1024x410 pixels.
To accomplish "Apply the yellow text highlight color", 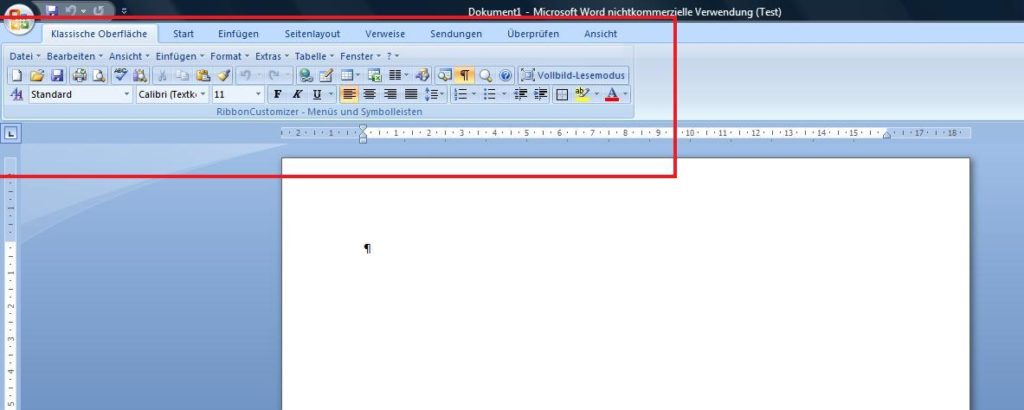I will click(x=581, y=95).
